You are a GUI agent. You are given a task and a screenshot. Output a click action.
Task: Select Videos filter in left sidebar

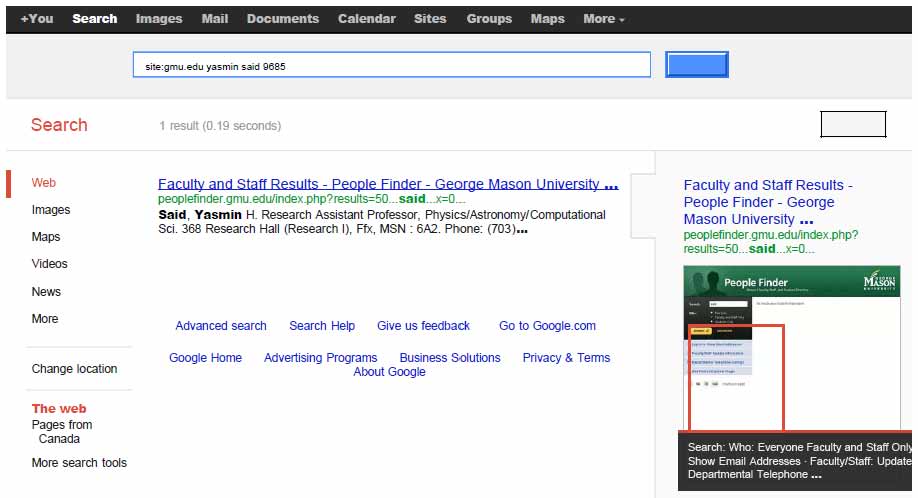pos(50,264)
